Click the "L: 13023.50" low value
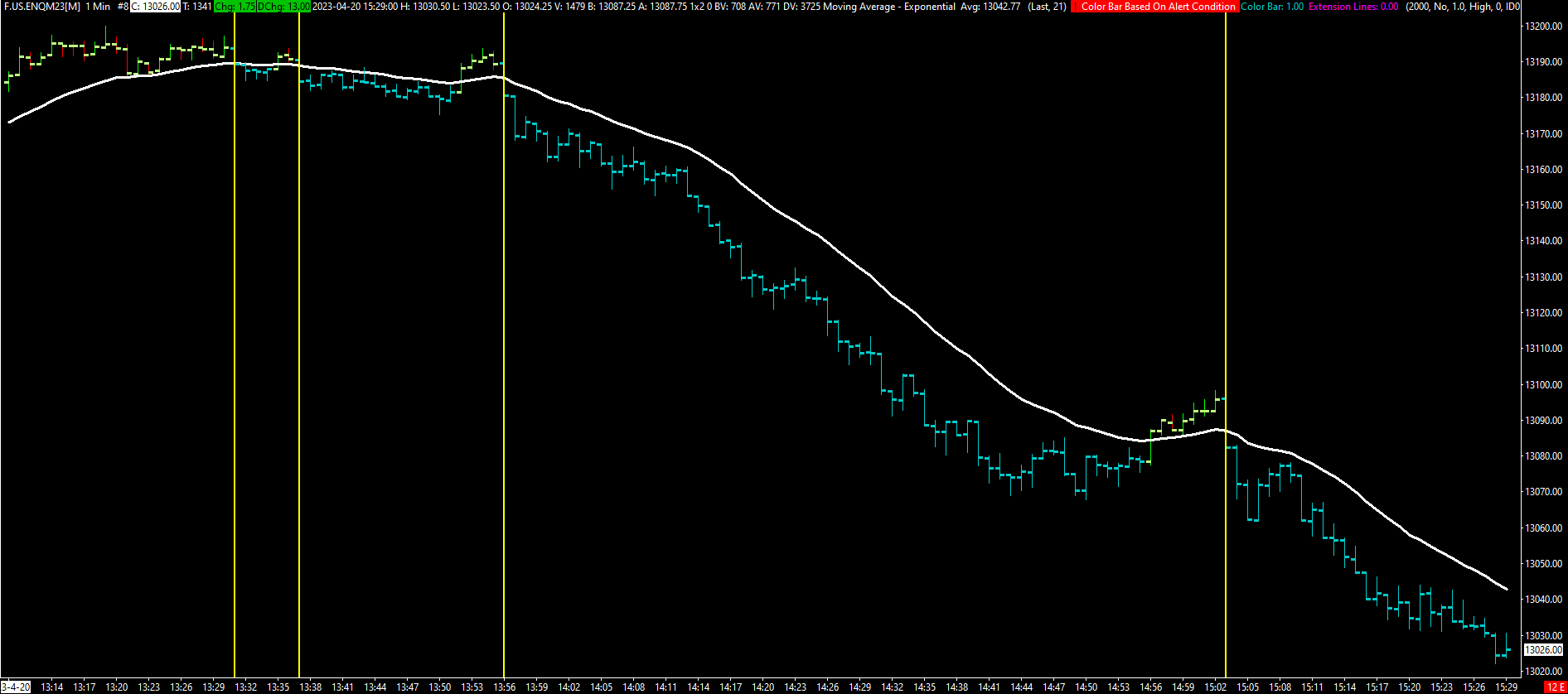 coord(476,7)
